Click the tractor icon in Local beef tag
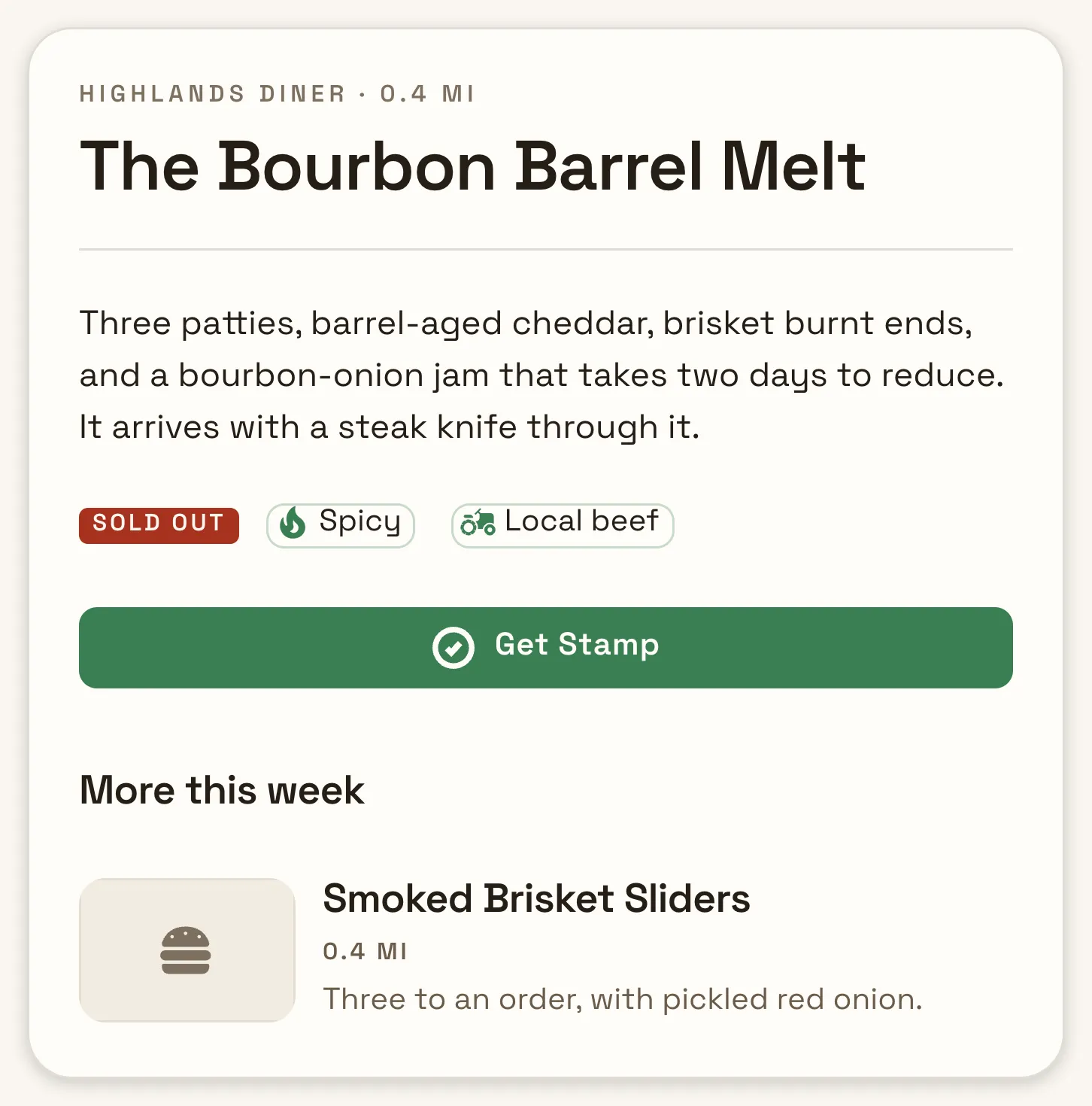1092x1106 pixels. coord(478,522)
